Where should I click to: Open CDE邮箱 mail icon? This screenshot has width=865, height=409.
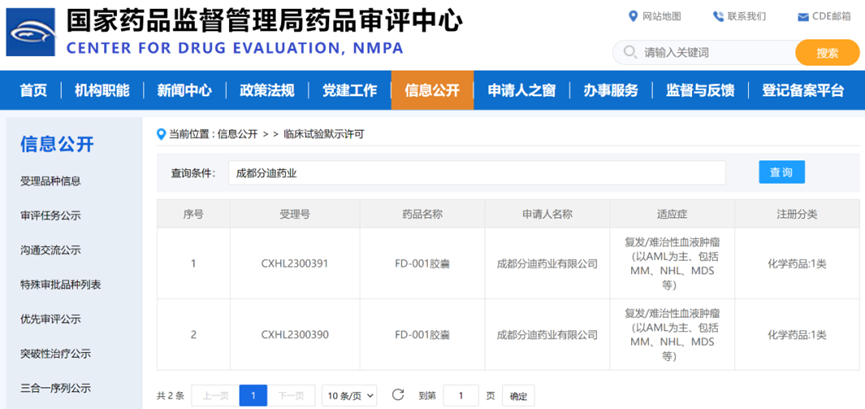point(803,17)
